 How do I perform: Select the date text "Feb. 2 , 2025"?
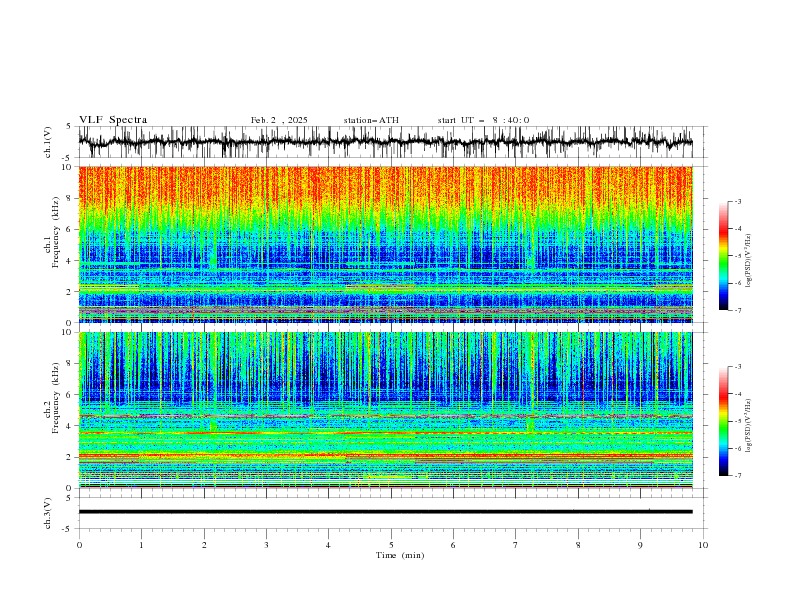[x=279, y=120]
